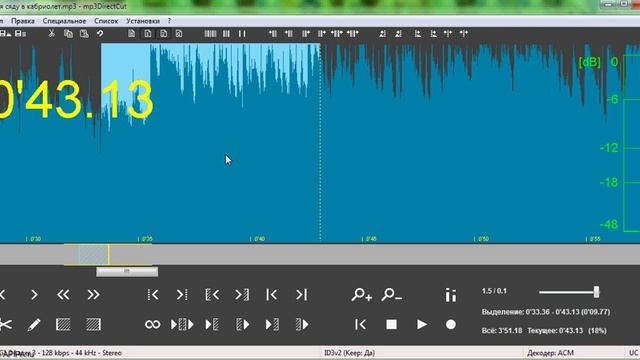Click the volume slider handle

(x=596, y=292)
